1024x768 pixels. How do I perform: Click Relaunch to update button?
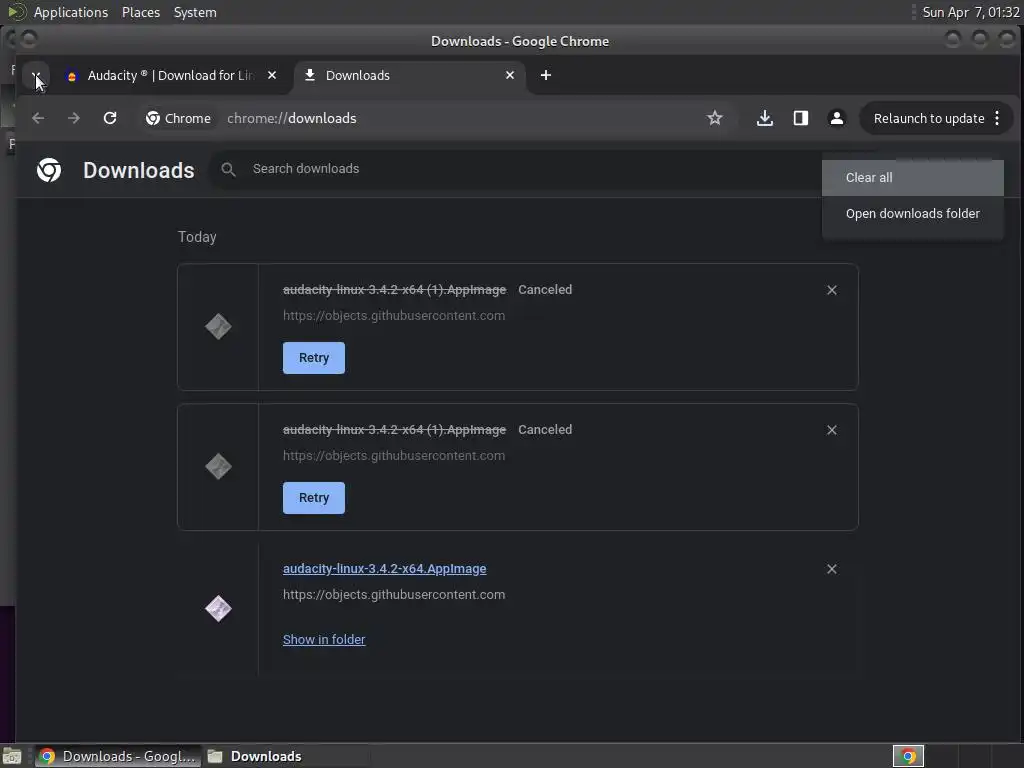929,118
